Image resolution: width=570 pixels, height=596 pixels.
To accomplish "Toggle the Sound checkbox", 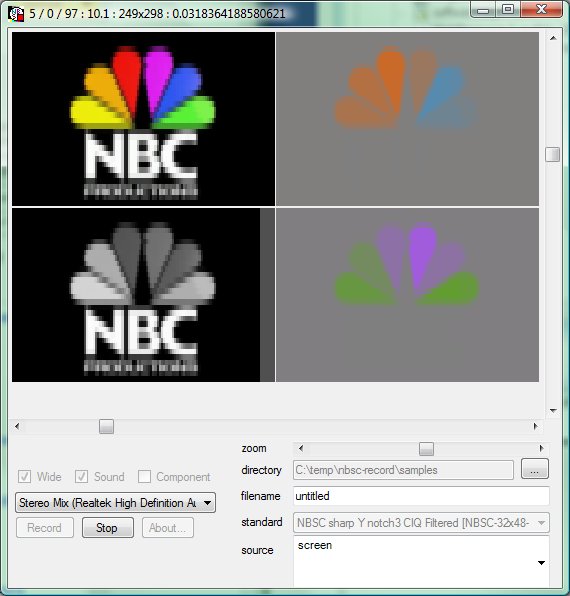I will coord(81,476).
